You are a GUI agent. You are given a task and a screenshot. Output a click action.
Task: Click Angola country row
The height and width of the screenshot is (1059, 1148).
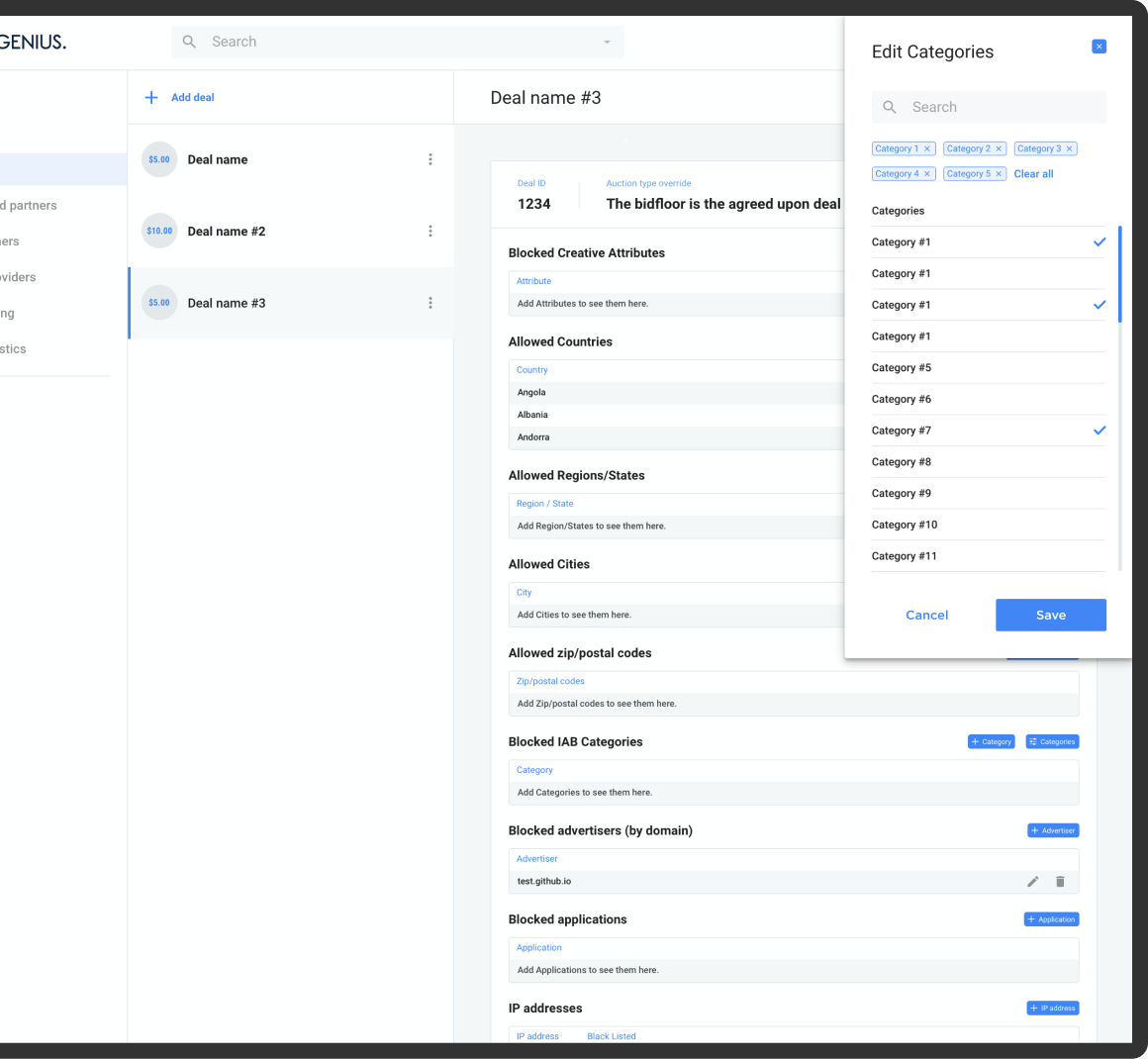point(677,393)
